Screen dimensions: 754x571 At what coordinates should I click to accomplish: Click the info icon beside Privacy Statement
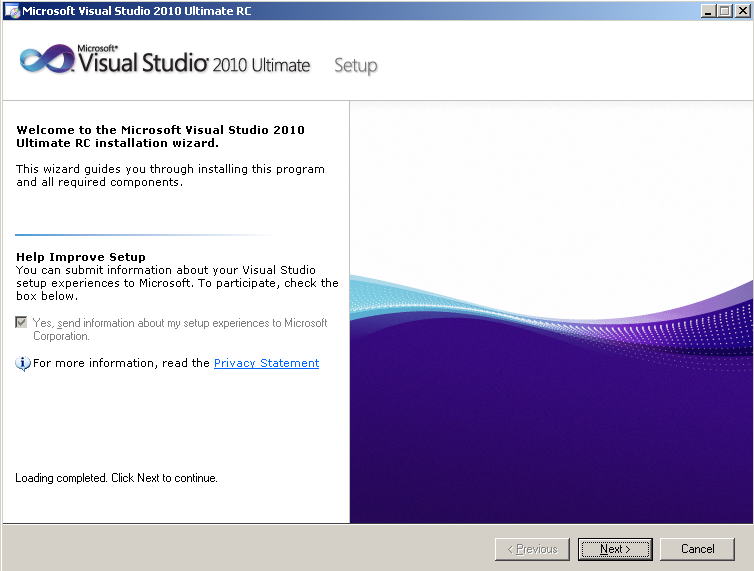23,363
